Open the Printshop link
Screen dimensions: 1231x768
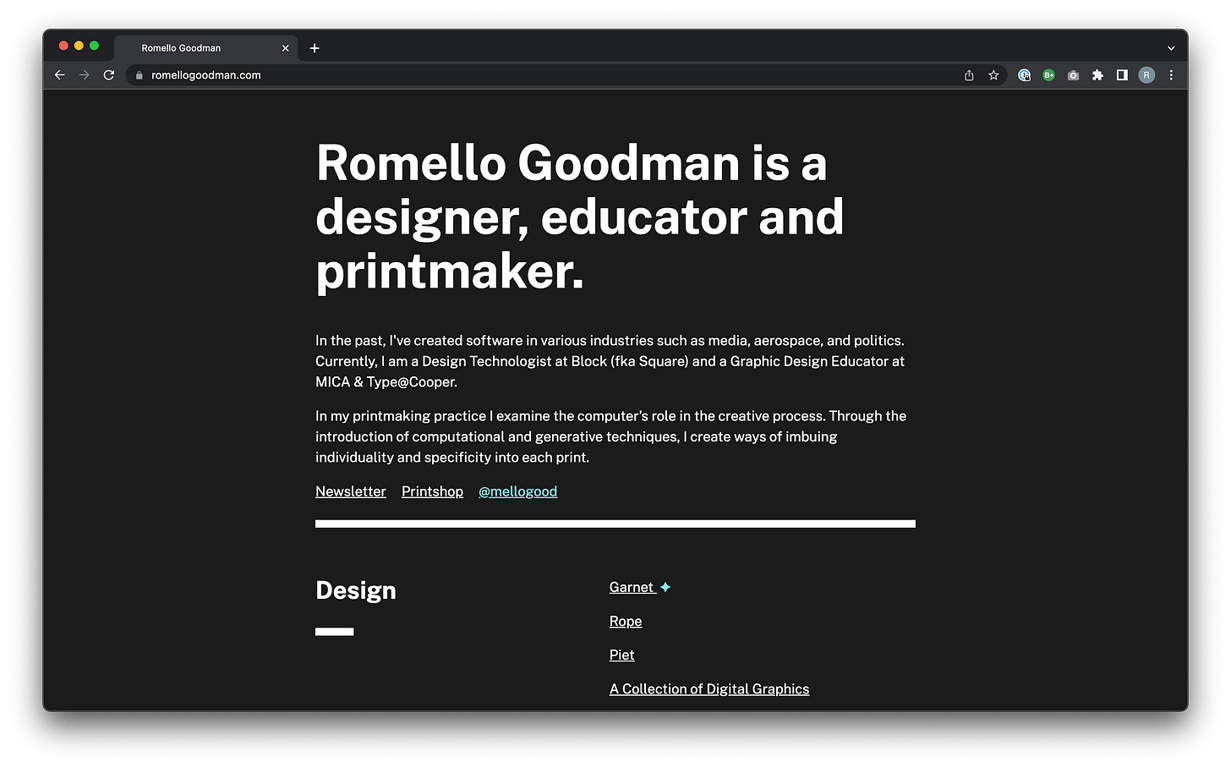(432, 491)
